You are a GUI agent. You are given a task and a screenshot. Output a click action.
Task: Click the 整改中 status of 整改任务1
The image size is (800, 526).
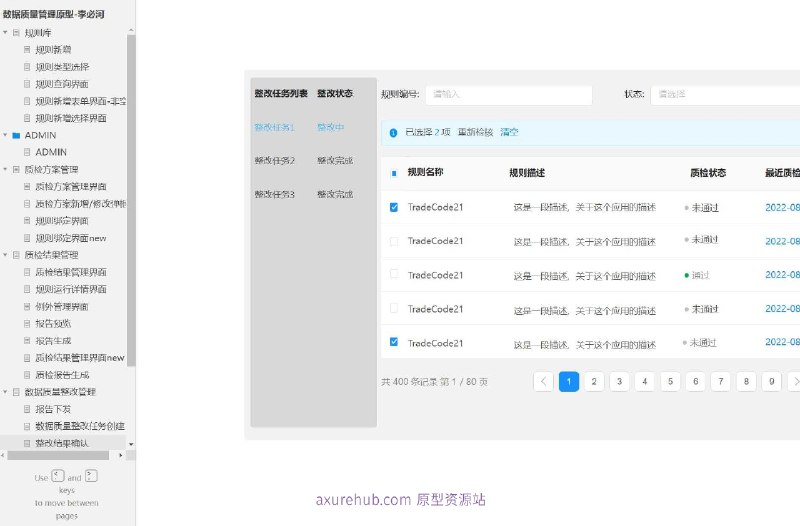pos(331,127)
